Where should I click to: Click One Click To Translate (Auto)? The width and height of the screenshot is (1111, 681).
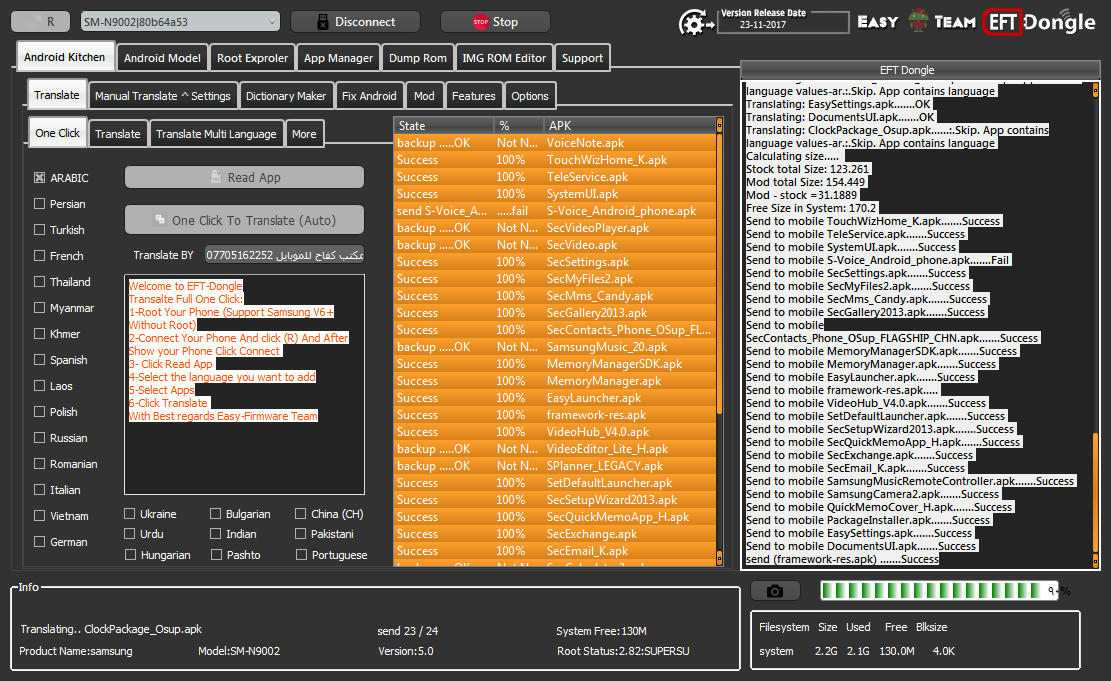point(244,220)
